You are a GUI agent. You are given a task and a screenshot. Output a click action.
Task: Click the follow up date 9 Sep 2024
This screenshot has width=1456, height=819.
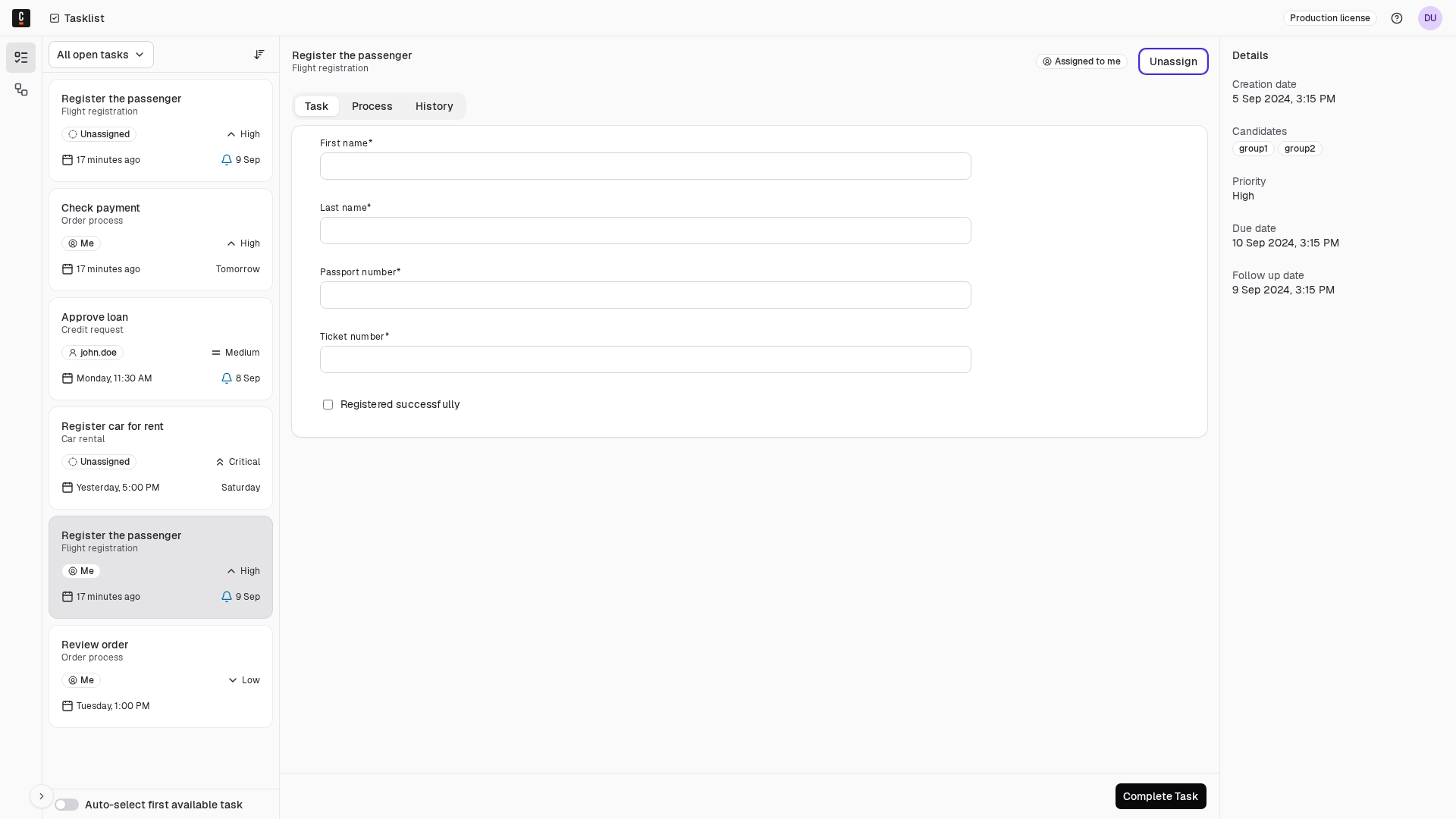coord(1283,290)
